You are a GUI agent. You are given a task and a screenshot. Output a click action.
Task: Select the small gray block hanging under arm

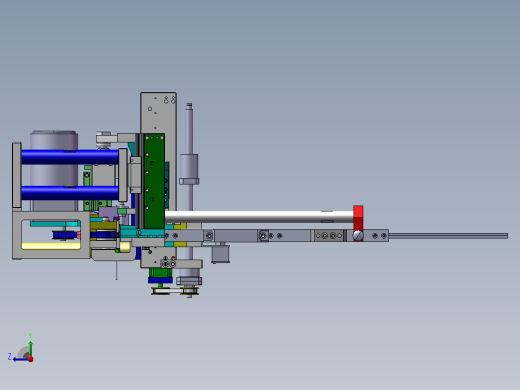[220, 254]
